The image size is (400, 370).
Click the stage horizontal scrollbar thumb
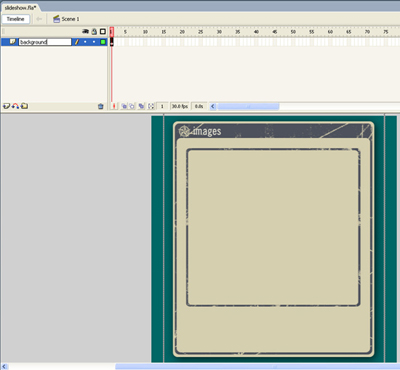pyautogui.click(x=257, y=367)
